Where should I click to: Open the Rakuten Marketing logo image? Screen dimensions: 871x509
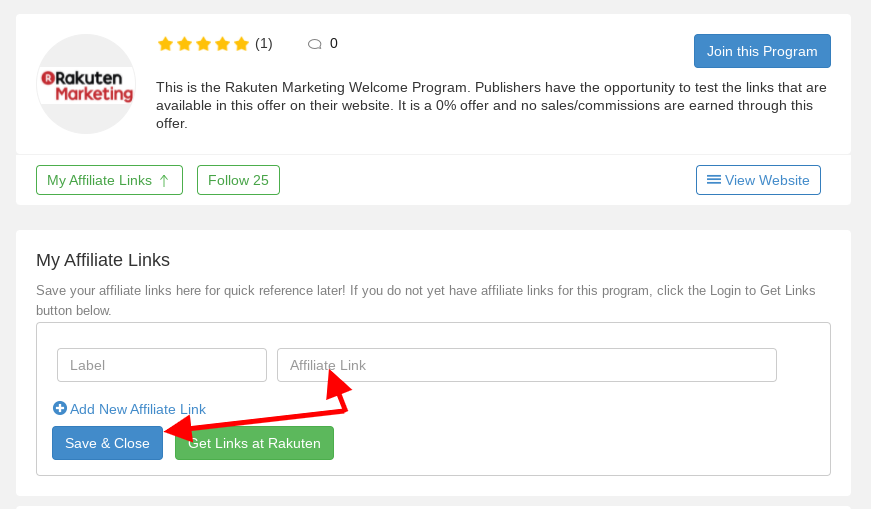(x=86, y=84)
